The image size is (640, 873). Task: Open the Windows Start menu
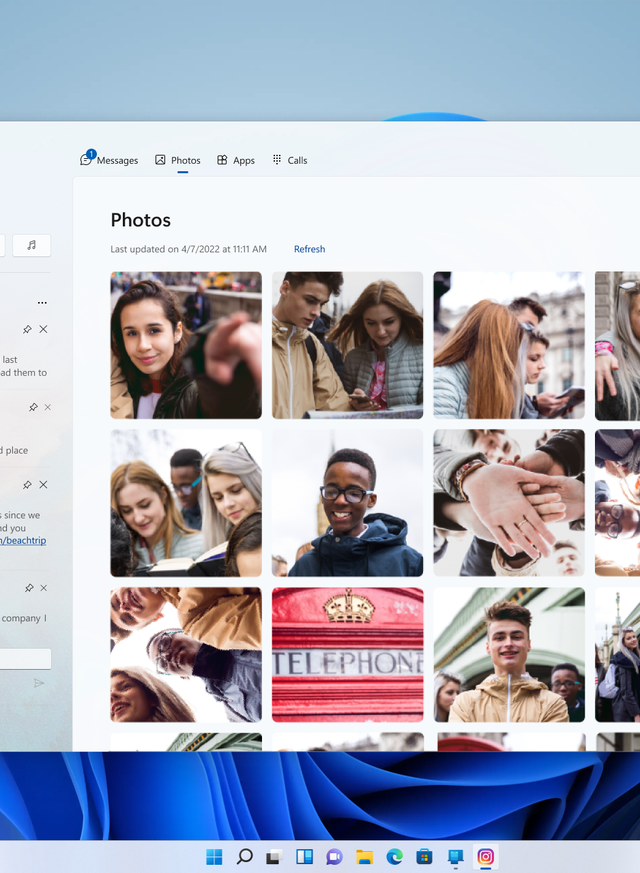pos(214,857)
